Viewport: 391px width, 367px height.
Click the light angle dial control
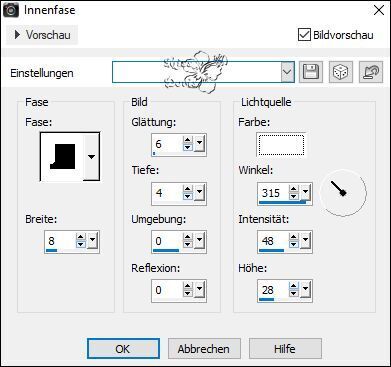(x=343, y=192)
